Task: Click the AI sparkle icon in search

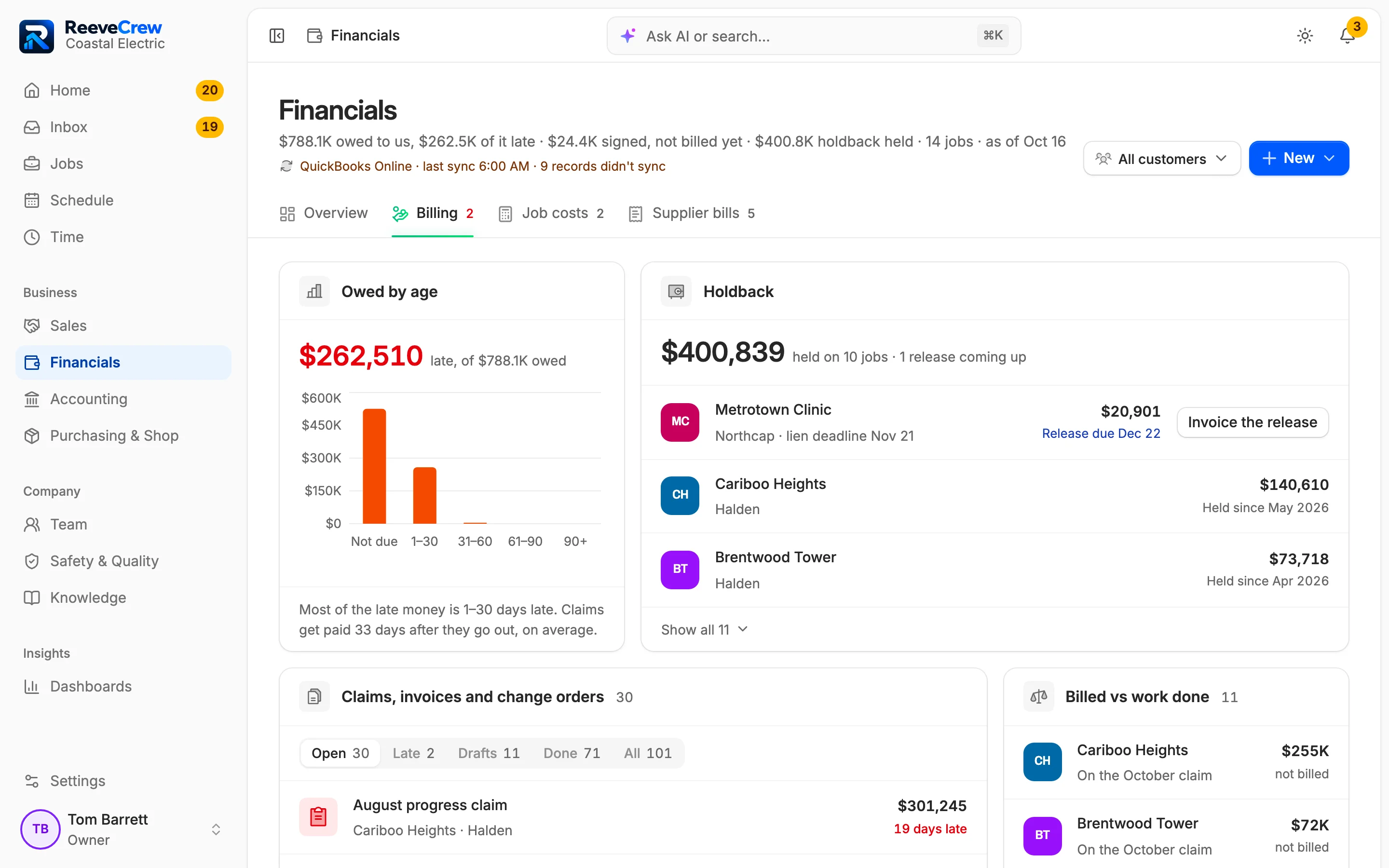Action: pos(628,36)
